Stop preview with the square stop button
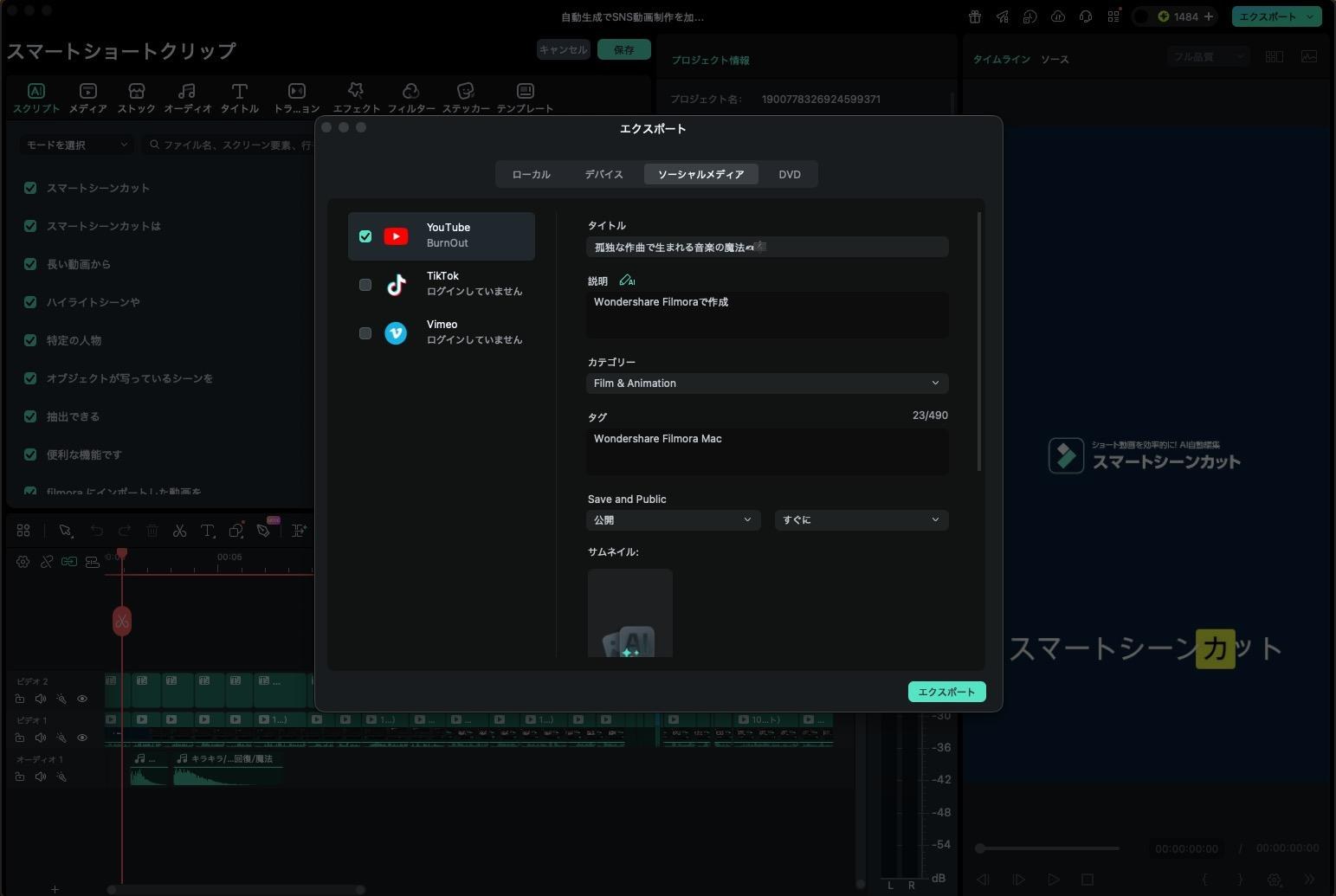Image resolution: width=1336 pixels, height=896 pixels. (x=1088, y=880)
